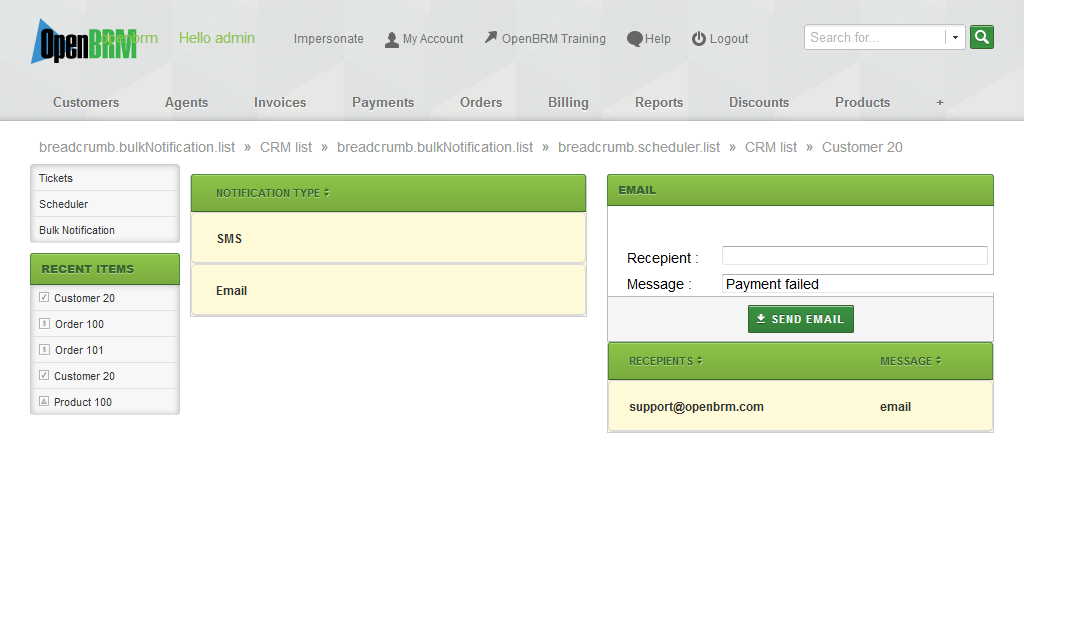Open Scheduler in the left sidebar
This screenshot has height=637, width=1084.
pyautogui.click(x=64, y=204)
